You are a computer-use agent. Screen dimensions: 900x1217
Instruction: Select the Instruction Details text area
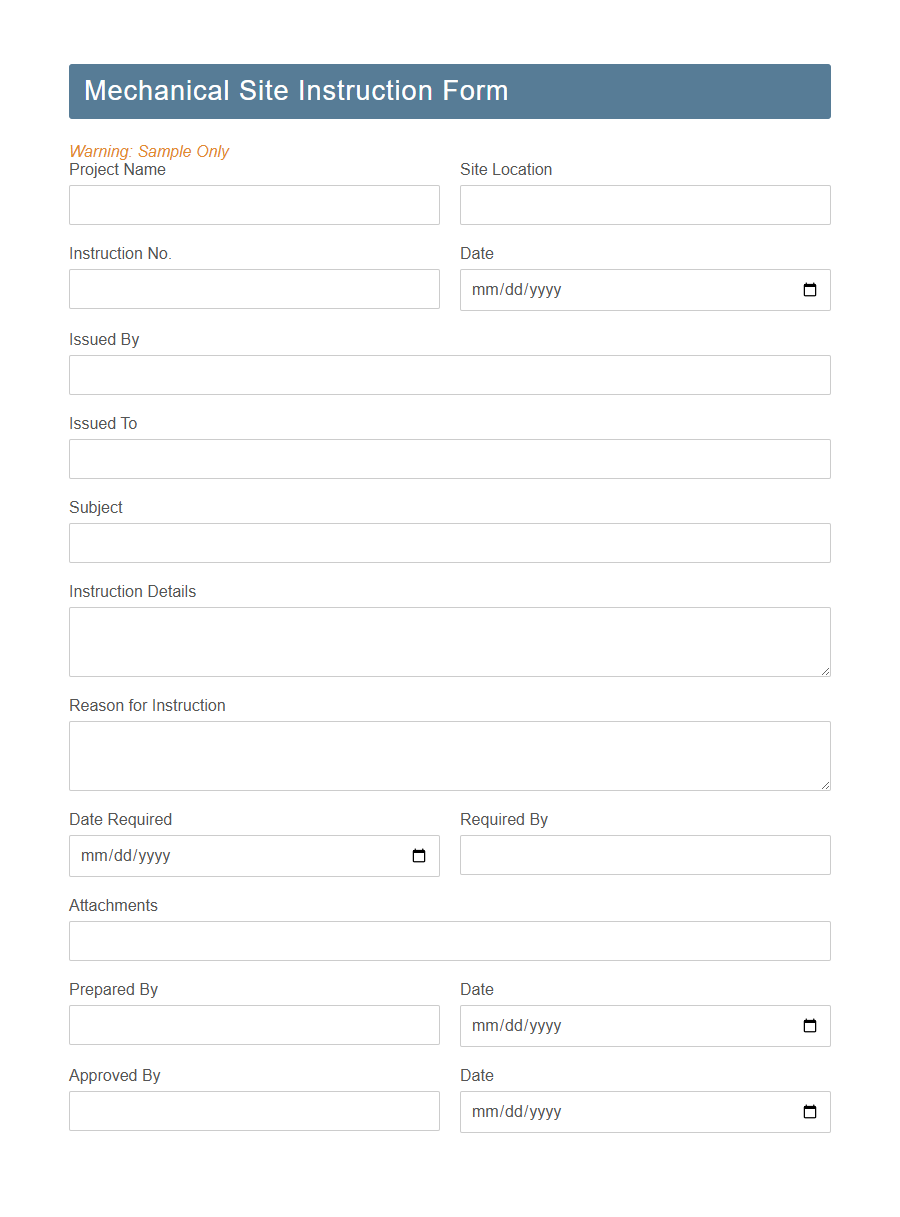point(449,641)
